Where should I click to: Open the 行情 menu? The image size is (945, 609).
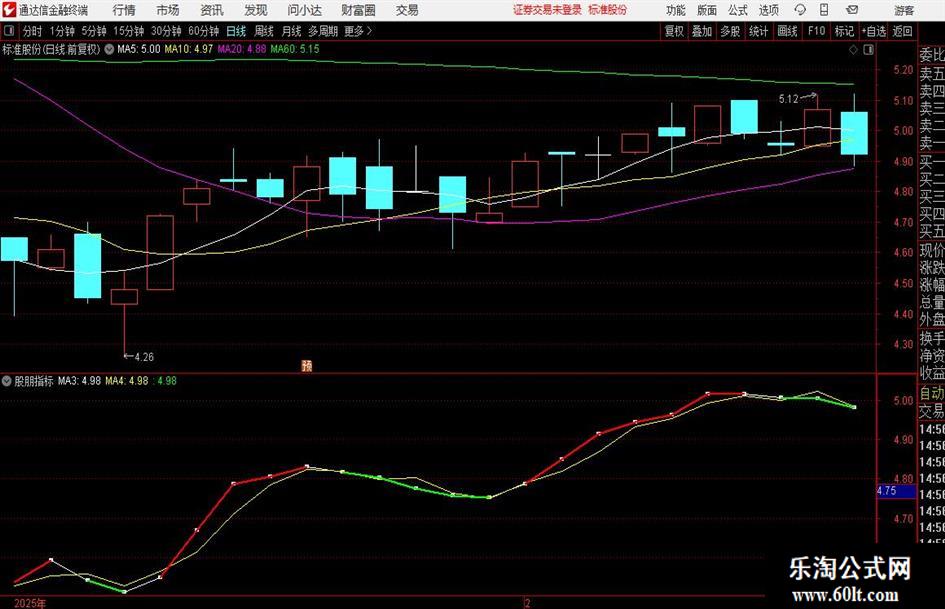tap(124, 10)
